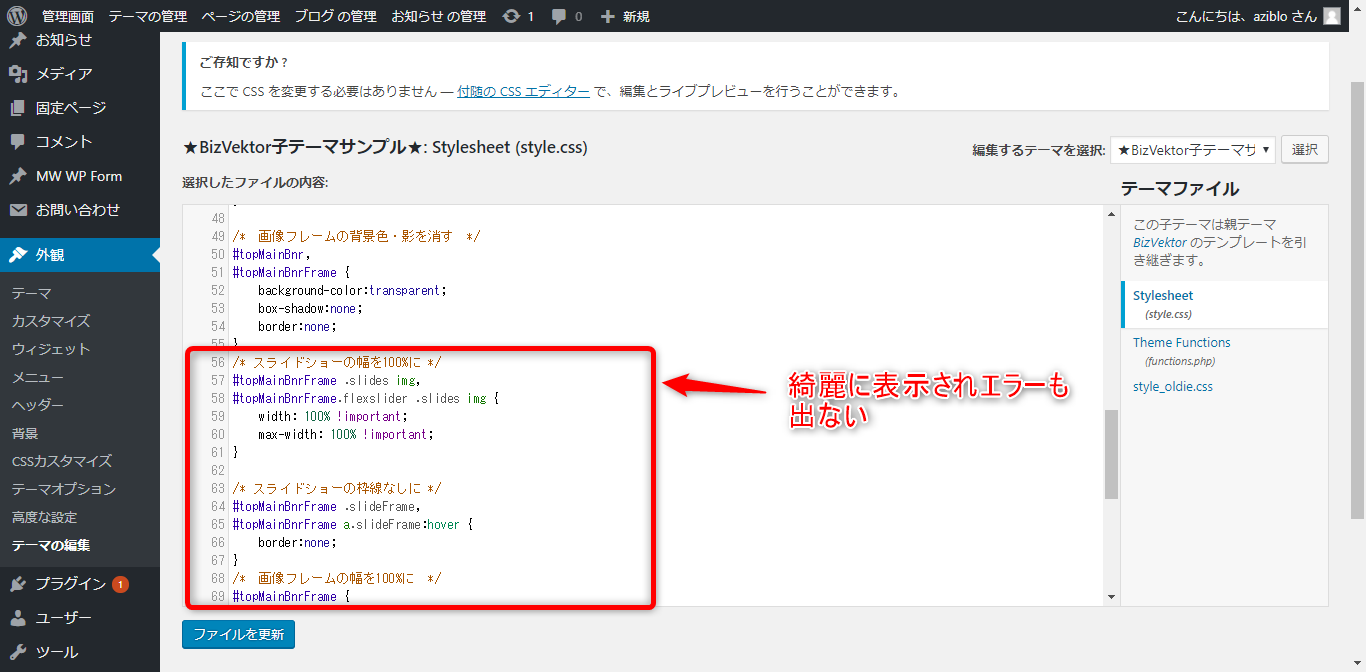This screenshot has width=1366, height=672.
Task: Click the BizVektor parent theme link
Action: point(1160,243)
